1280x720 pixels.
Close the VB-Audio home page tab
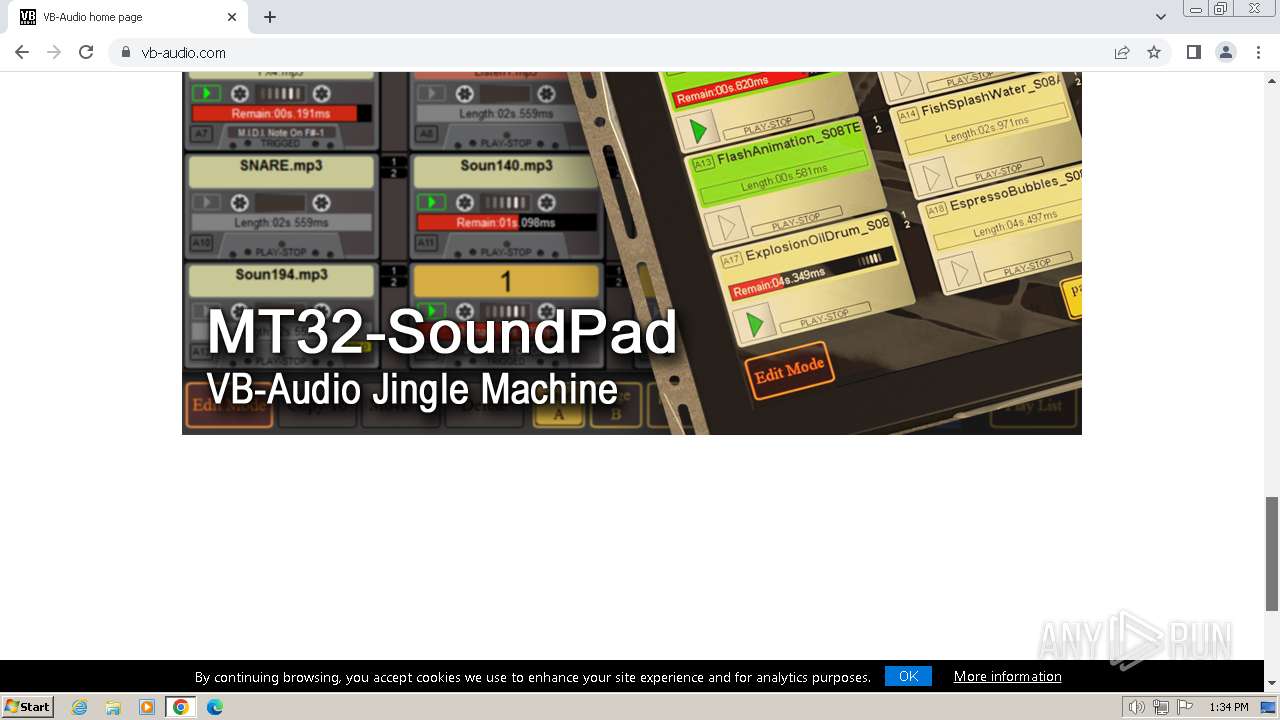232,17
